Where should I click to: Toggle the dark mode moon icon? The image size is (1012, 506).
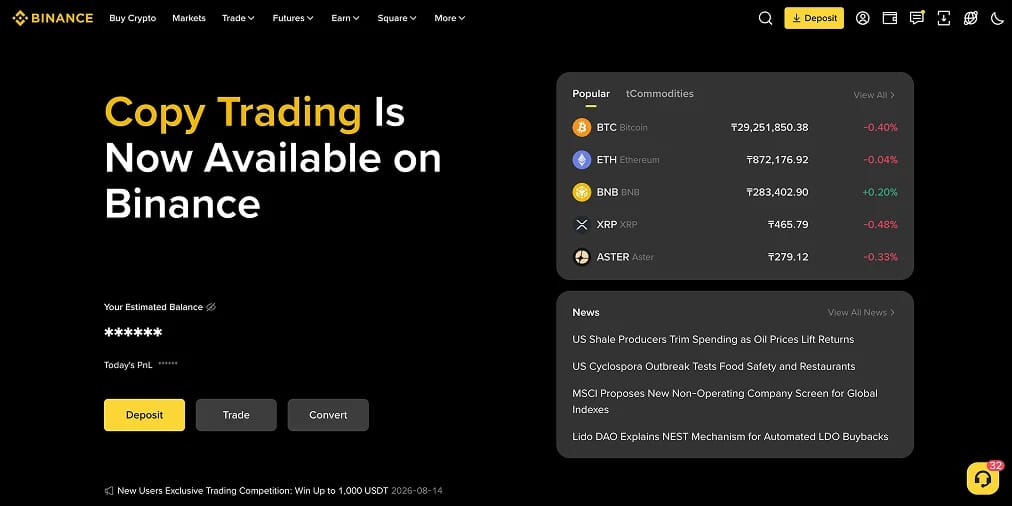tap(997, 18)
